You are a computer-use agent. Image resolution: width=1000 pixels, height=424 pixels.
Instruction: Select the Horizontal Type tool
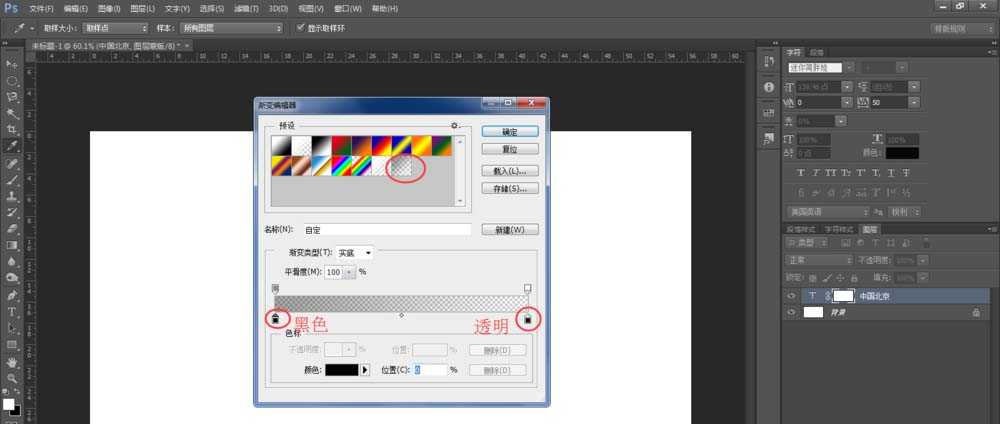(12, 311)
